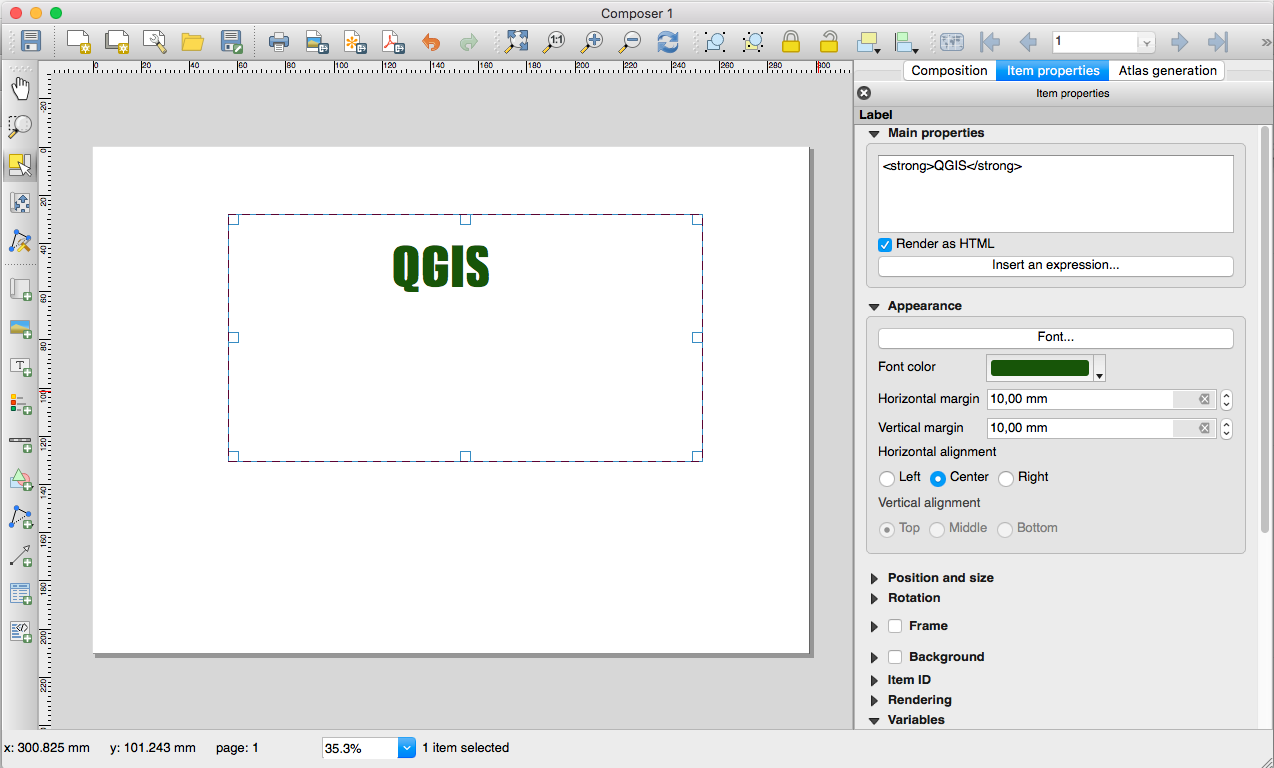1274x768 pixels.
Task: Activate the Move item content tool
Action: click(20, 203)
